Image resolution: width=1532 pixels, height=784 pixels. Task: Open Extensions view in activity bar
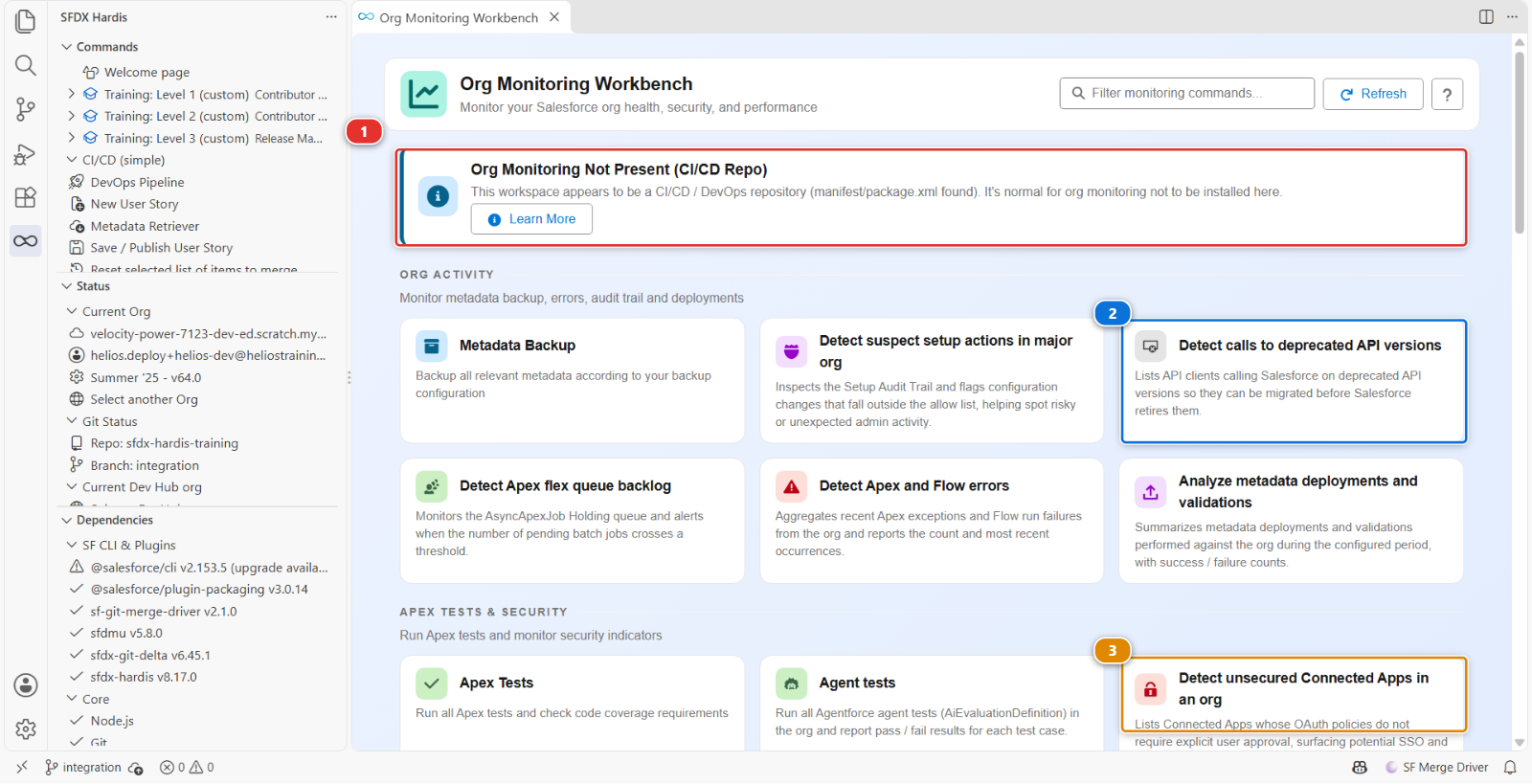pyautogui.click(x=26, y=197)
